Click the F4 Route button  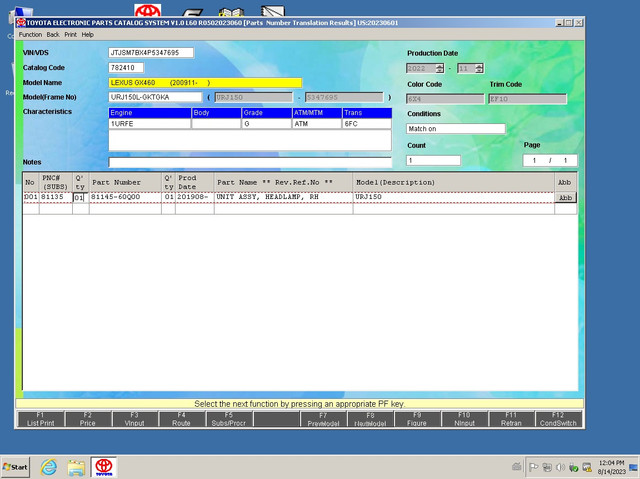tap(181, 419)
